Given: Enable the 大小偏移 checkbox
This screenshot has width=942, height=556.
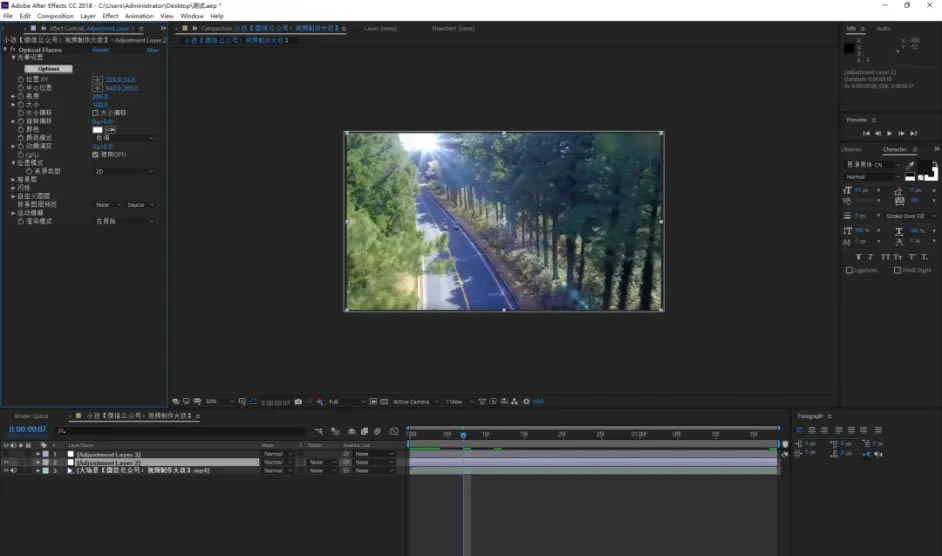Looking at the screenshot, I should tap(95, 113).
